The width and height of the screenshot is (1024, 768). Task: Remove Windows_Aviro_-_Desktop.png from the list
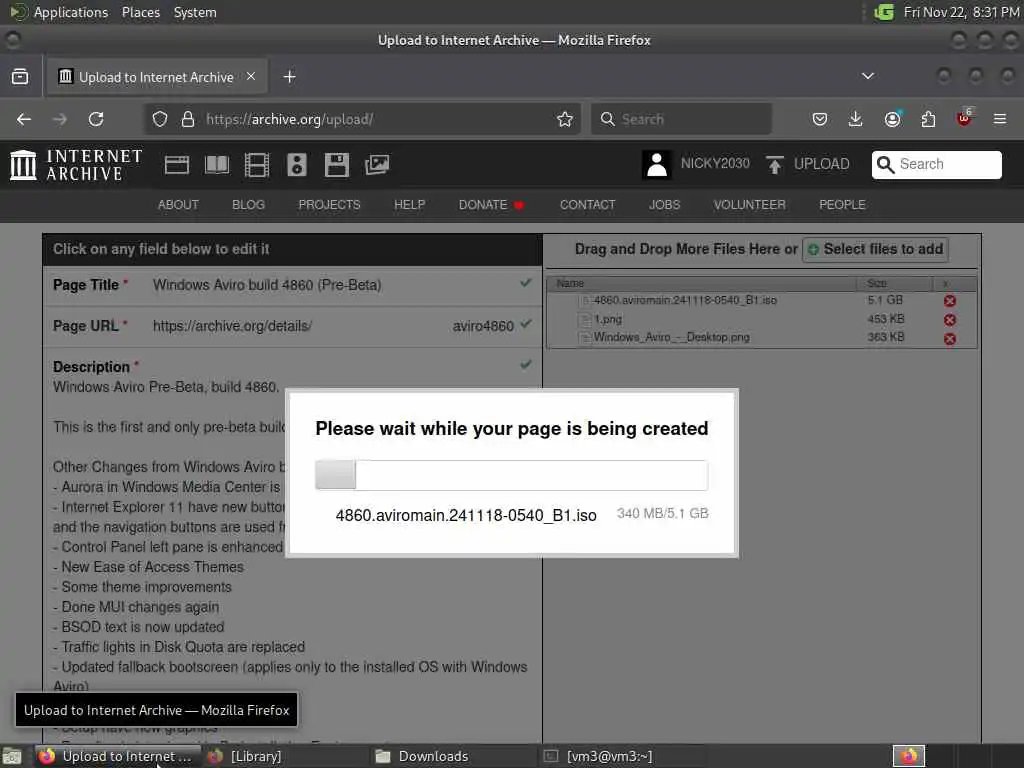950,338
